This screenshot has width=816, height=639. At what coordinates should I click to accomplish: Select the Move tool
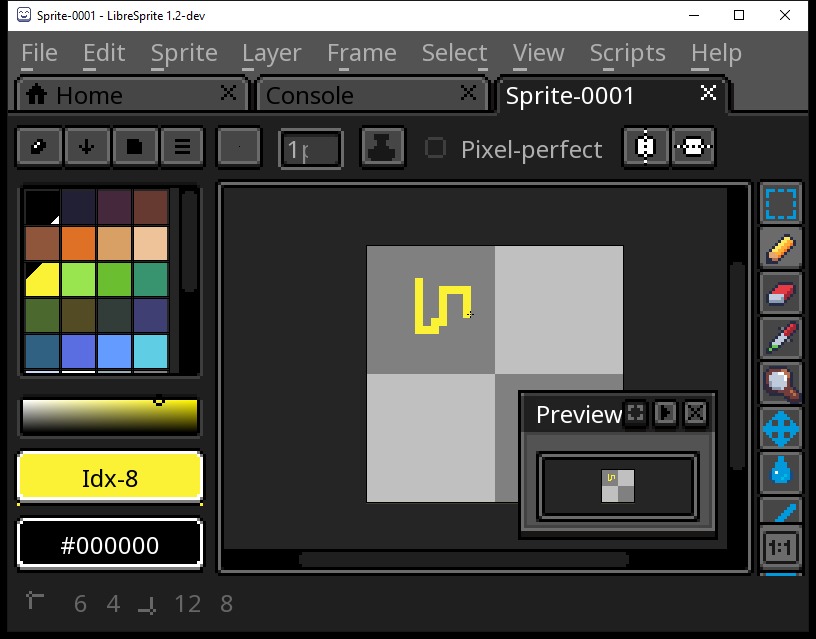[781, 428]
